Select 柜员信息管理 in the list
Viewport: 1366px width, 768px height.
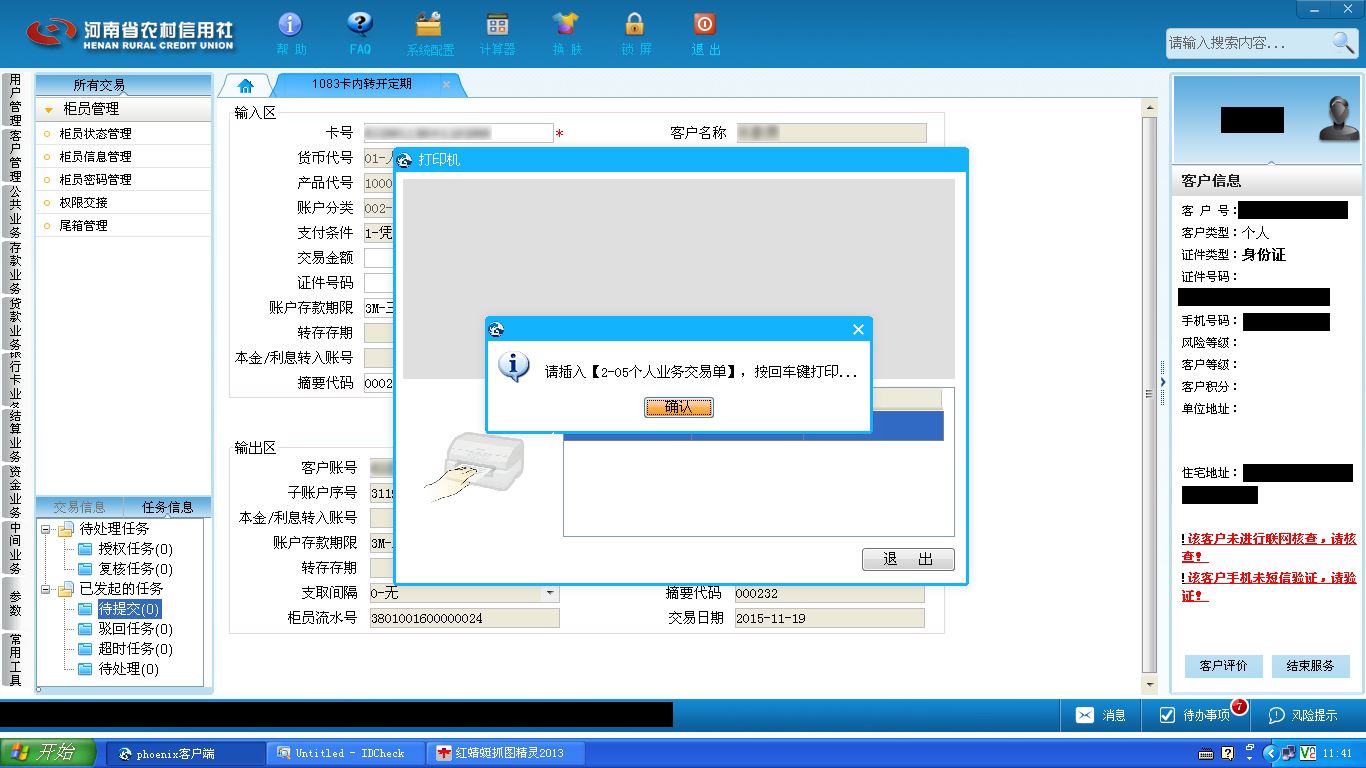pyautogui.click(x=95, y=157)
